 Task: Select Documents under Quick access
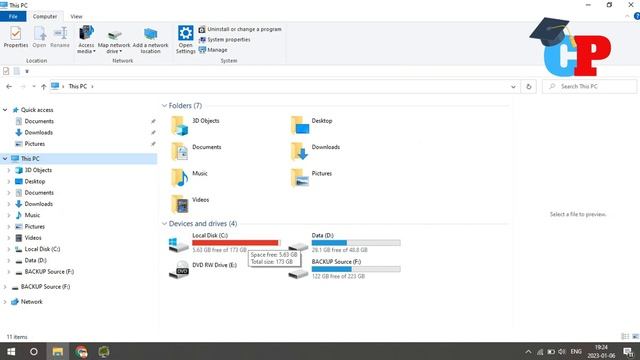[39, 121]
